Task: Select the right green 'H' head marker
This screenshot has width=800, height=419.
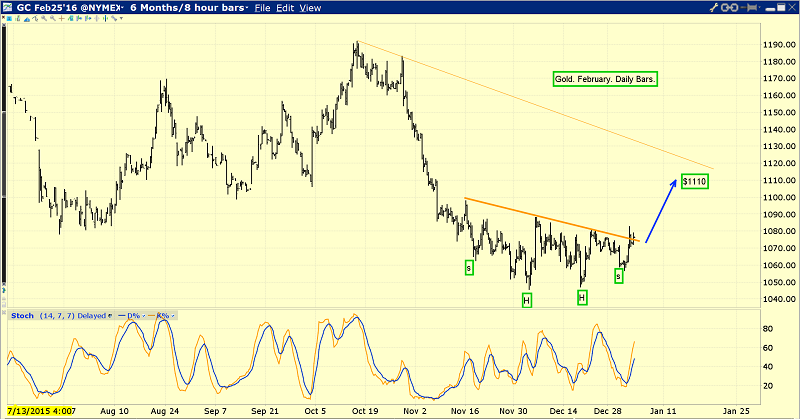Action: tap(582, 297)
